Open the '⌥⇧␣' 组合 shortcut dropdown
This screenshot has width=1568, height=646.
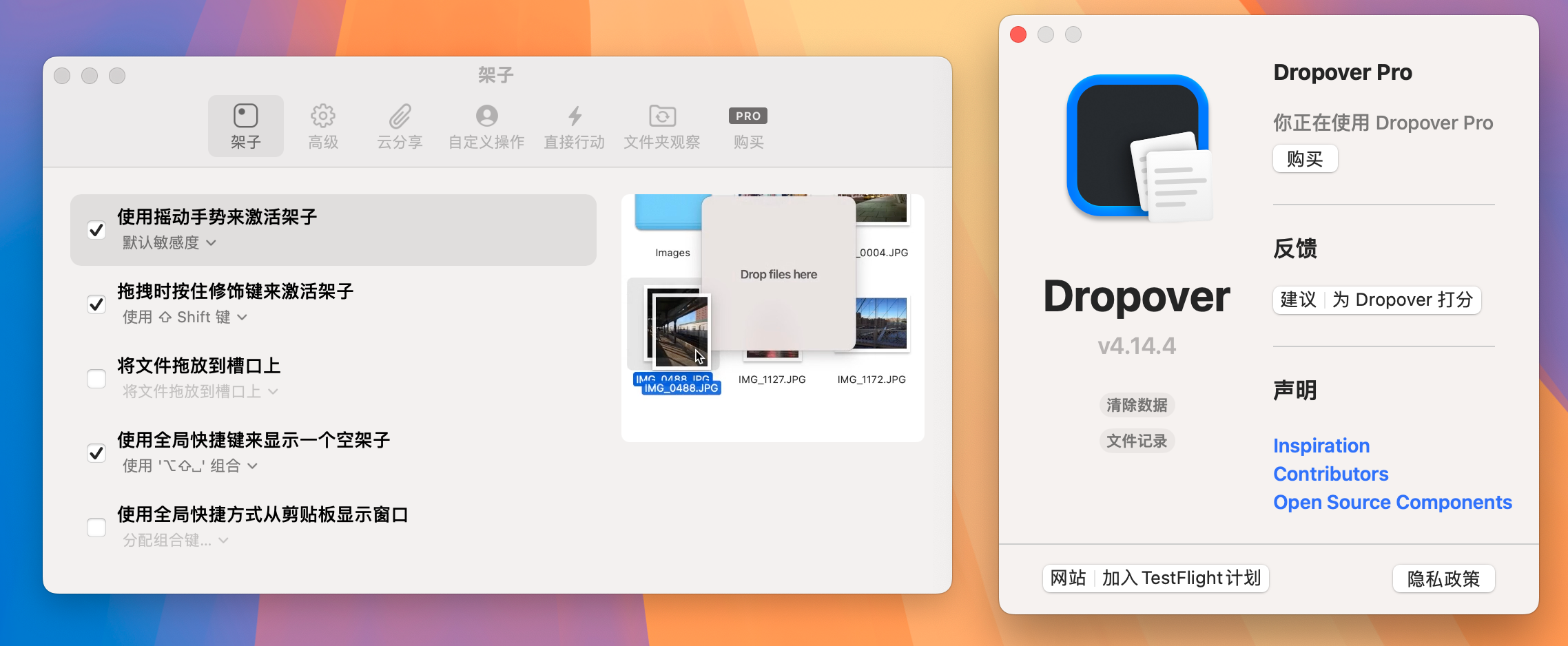[x=190, y=466]
